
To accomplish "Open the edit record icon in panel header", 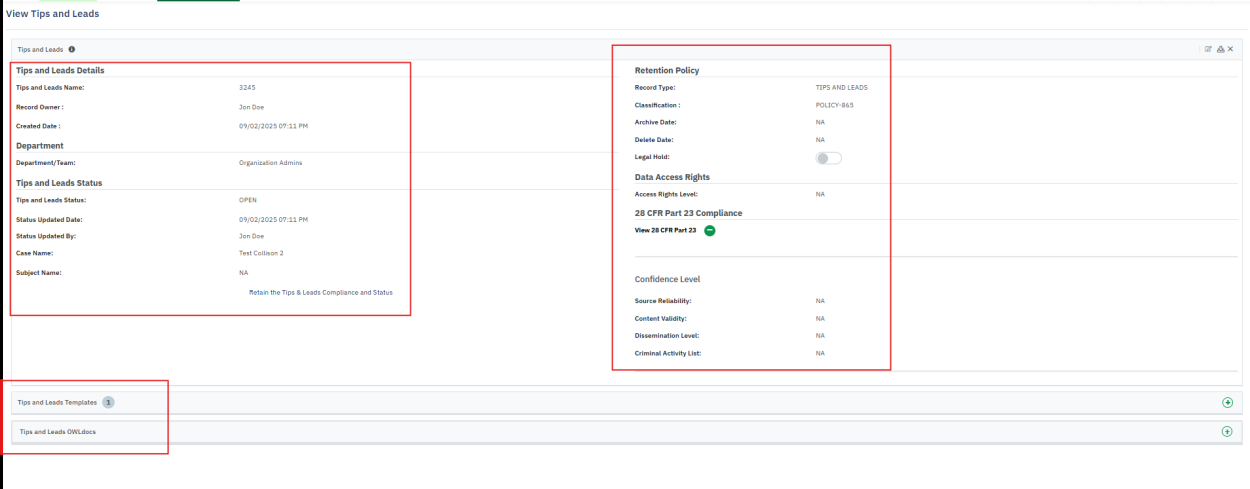I will pyautogui.click(x=1208, y=49).
